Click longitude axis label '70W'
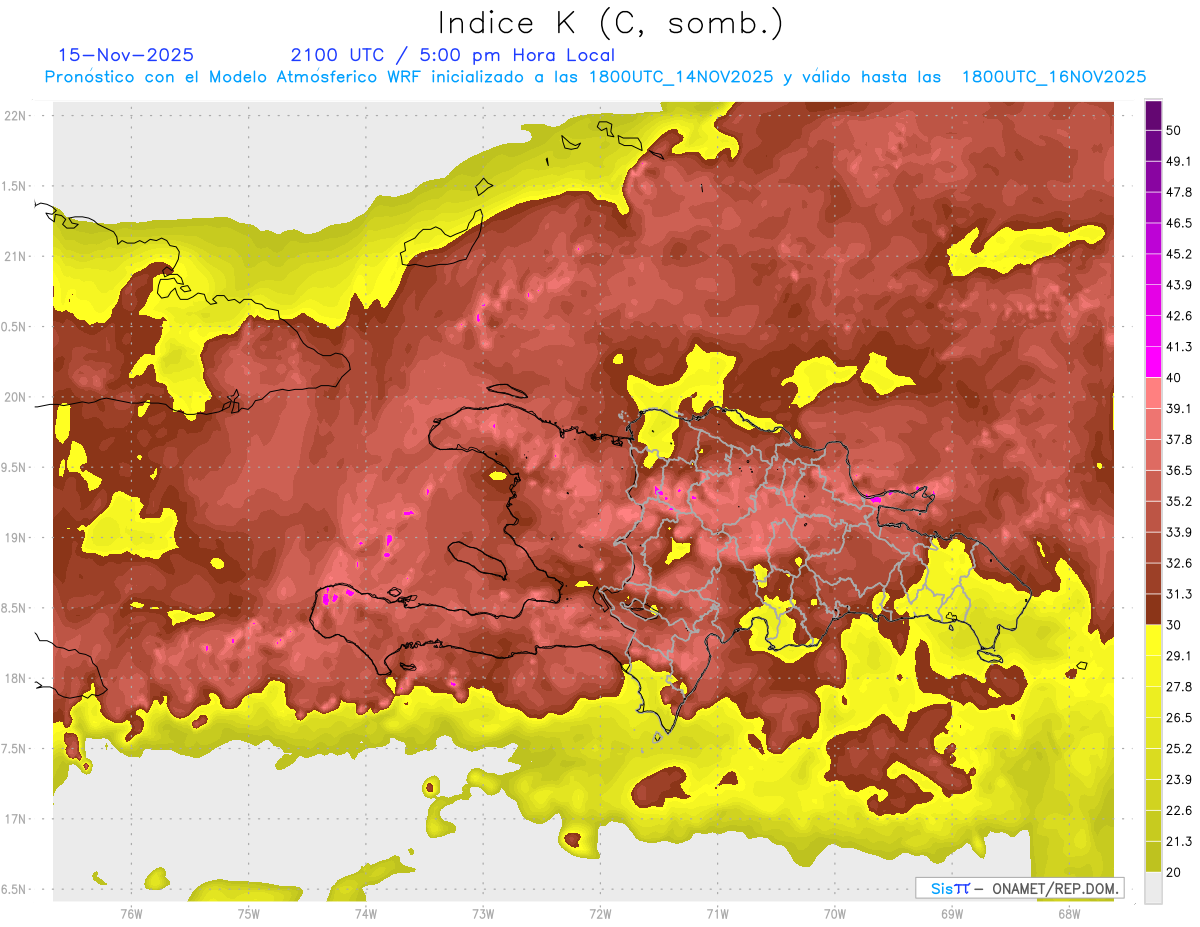The image size is (1200, 927). pos(834,913)
